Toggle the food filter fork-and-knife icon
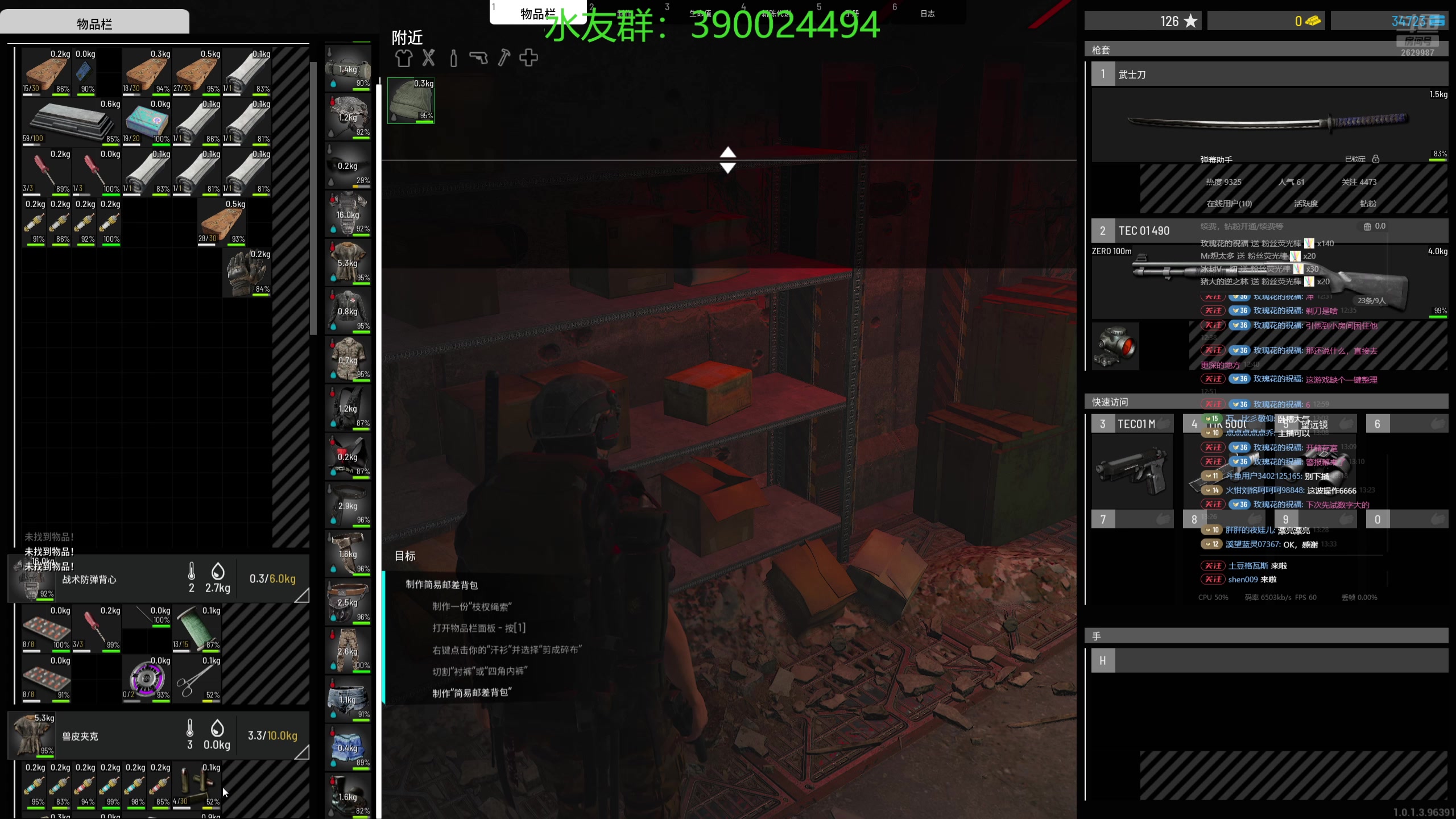The image size is (1456, 819). [429, 58]
